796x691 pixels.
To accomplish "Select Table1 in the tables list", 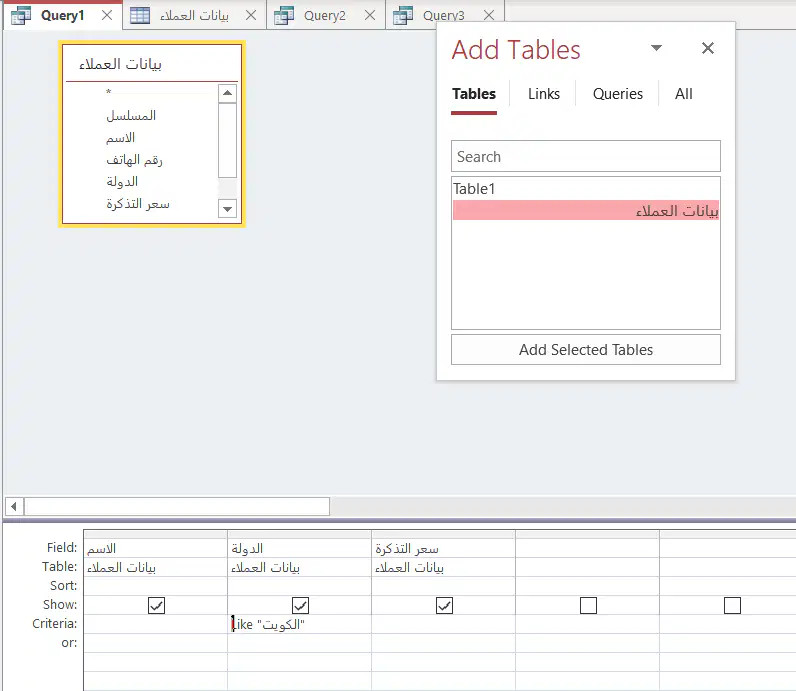I will [586, 189].
